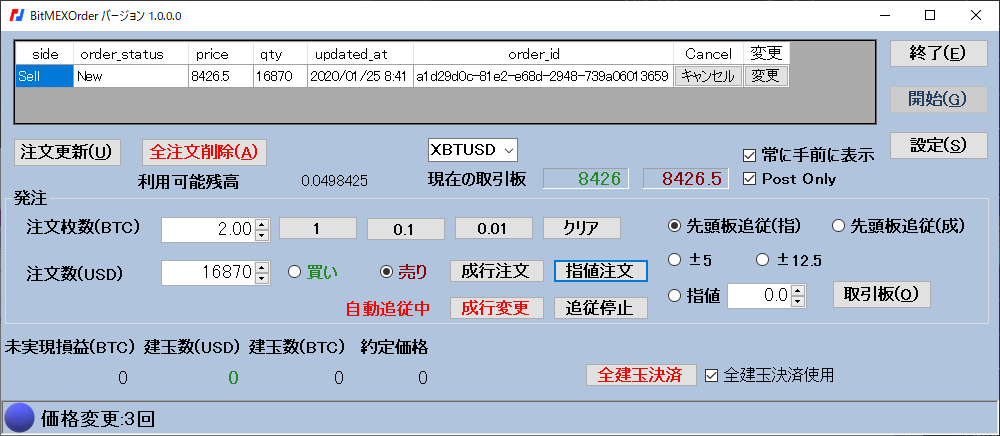Click キャンセル button in the Sell order row
The height and width of the screenshot is (436, 1000).
(x=708, y=76)
